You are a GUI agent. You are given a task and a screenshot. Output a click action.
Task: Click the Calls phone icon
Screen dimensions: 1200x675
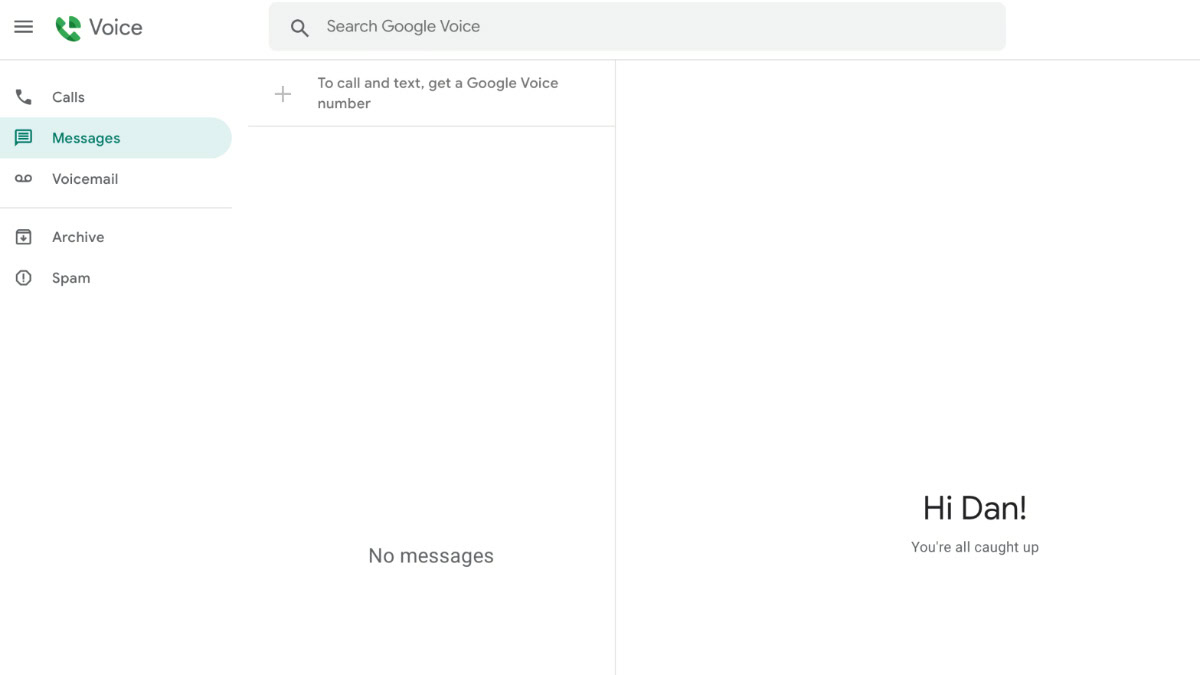point(23,97)
